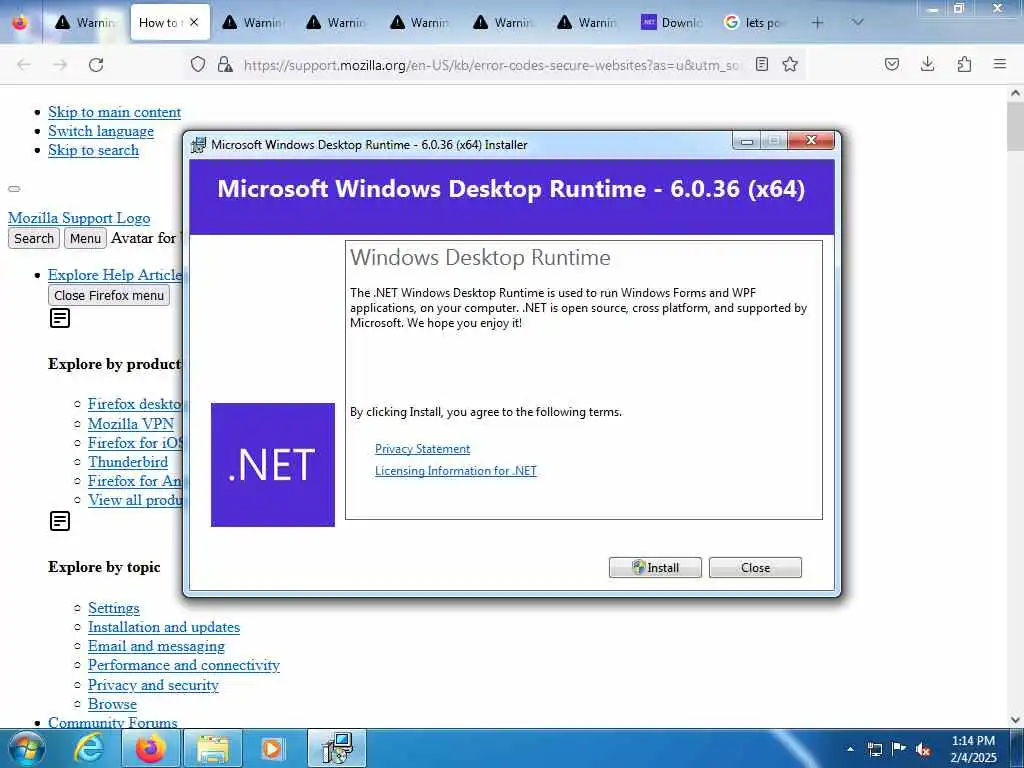The height and width of the screenshot is (768, 1024).
Task: Click Firefox forward arrow button
Action: tap(60, 65)
